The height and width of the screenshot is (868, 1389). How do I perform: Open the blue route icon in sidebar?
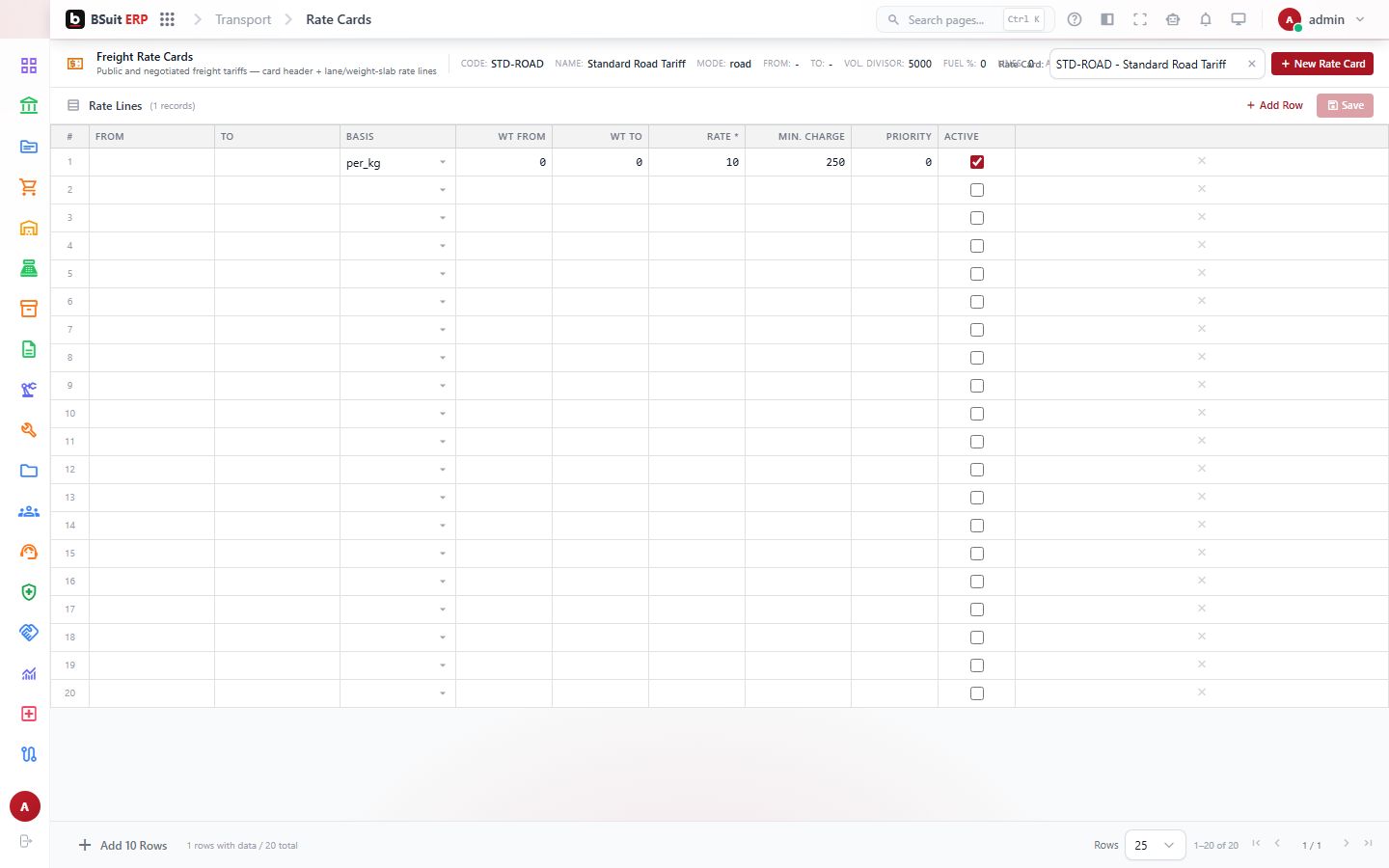pos(29,754)
